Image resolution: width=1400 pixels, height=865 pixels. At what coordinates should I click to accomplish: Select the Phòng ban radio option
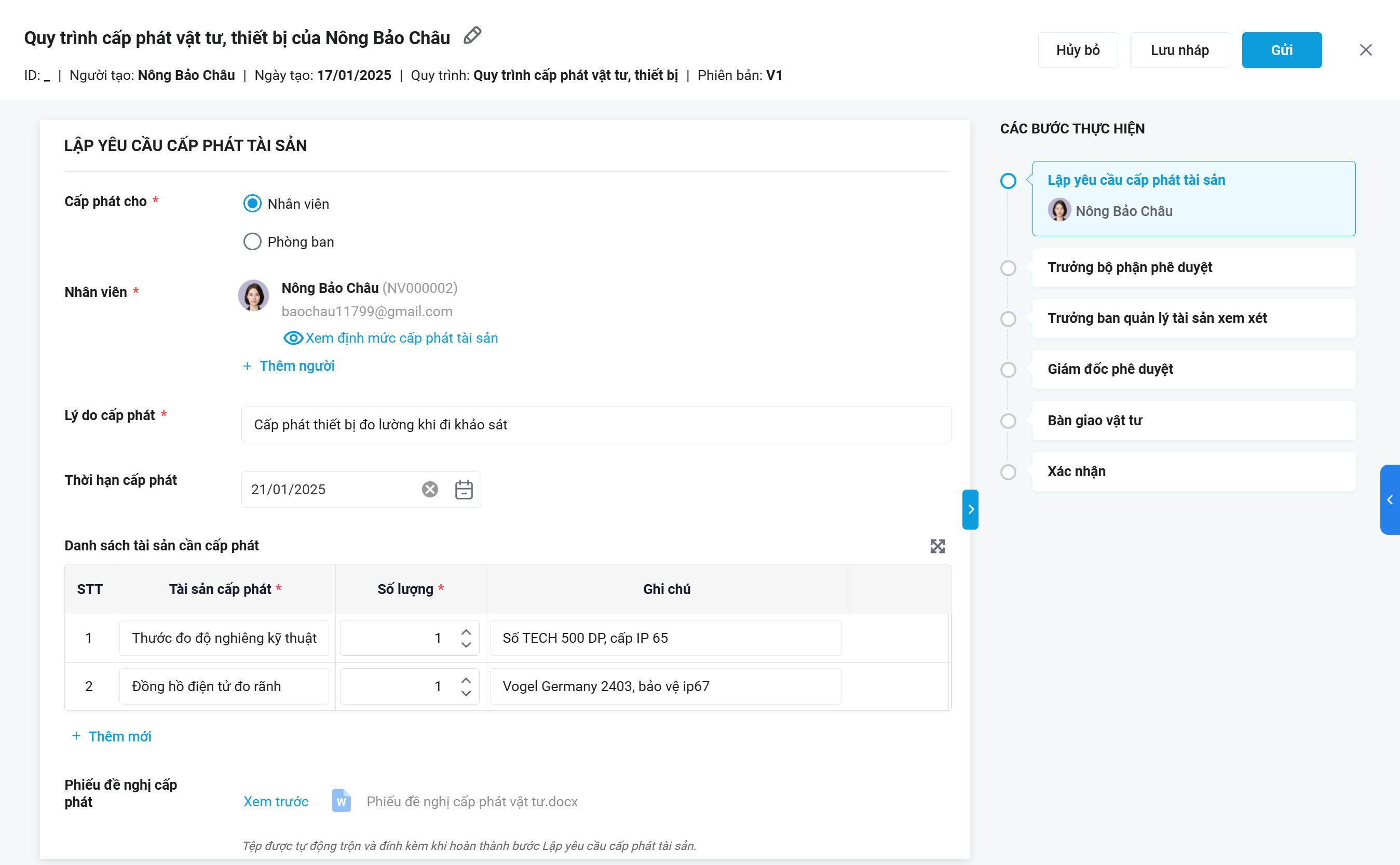click(252, 241)
